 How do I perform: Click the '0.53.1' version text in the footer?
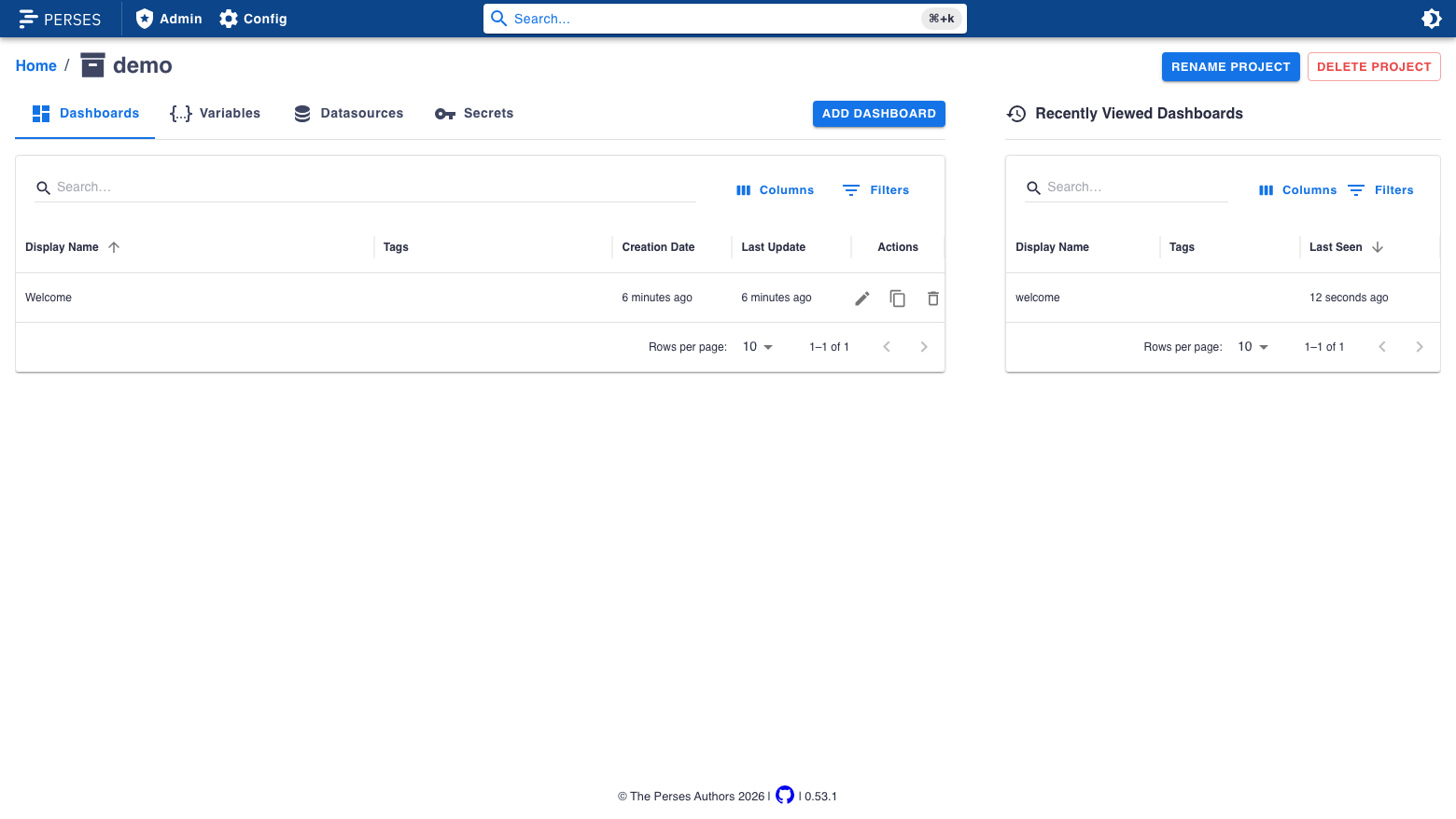(x=820, y=797)
